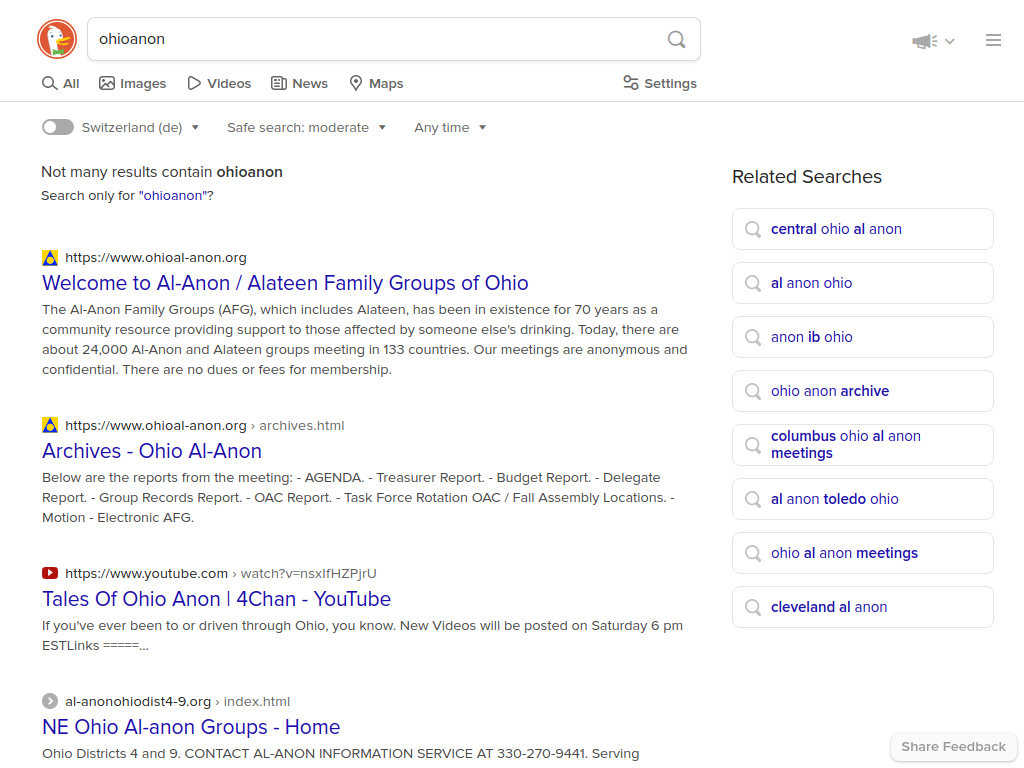
Task: Switch to the Maps tab
Action: 376,84
